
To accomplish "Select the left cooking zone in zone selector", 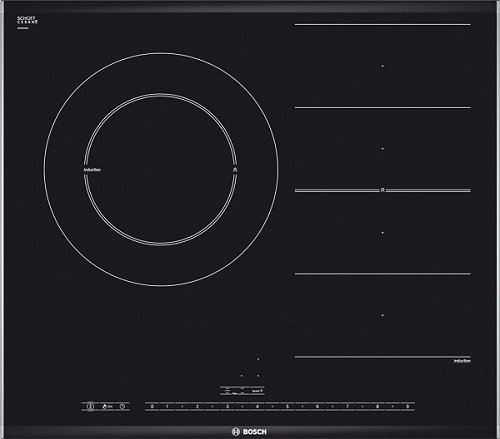I will [227, 391].
